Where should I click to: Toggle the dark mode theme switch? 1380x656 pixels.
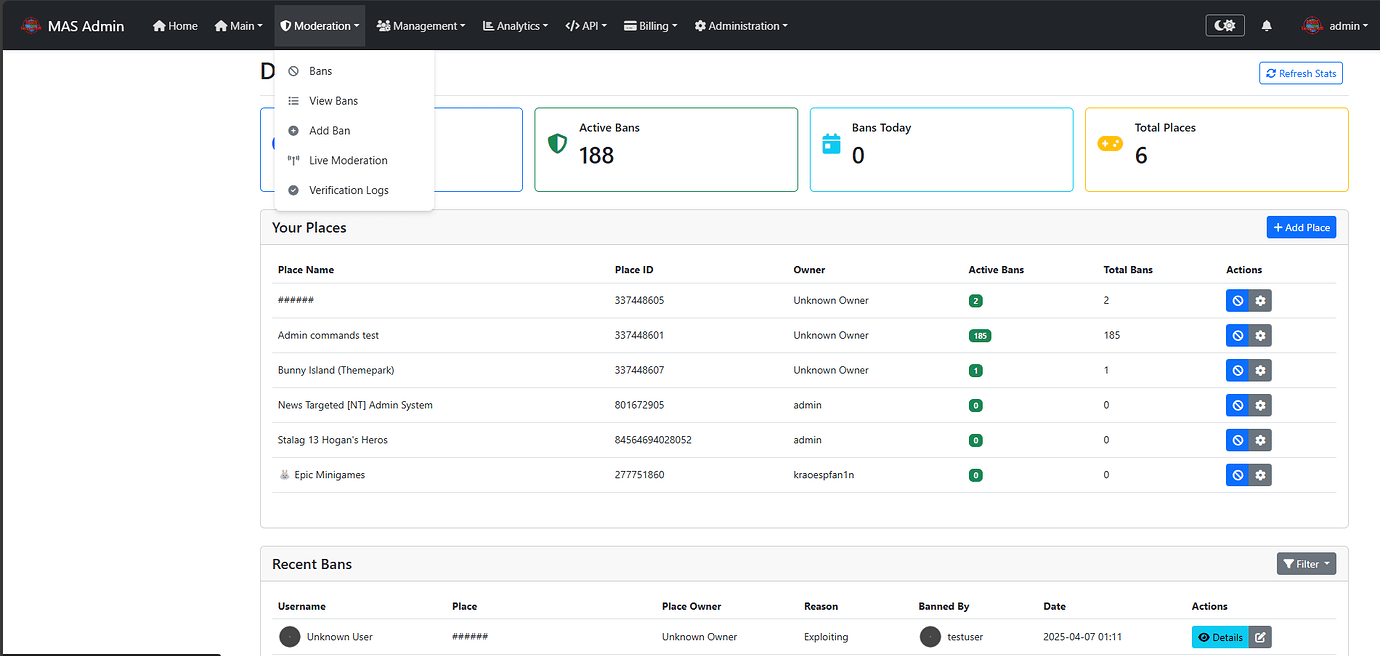tap(1224, 26)
